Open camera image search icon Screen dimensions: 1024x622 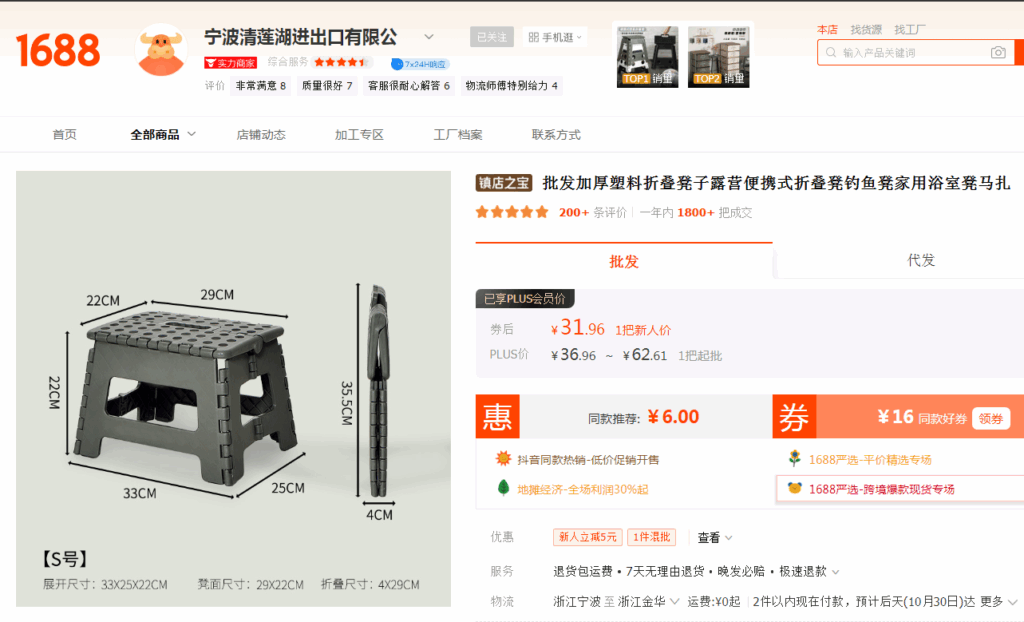pos(998,52)
